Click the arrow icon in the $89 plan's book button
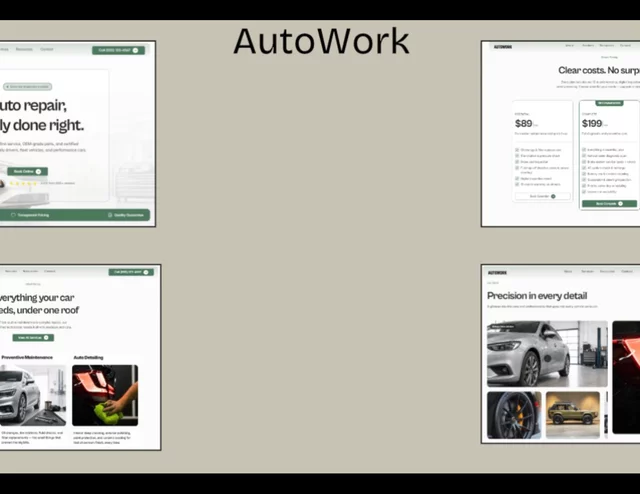Image resolution: width=640 pixels, height=494 pixels. (x=553, y=196)
